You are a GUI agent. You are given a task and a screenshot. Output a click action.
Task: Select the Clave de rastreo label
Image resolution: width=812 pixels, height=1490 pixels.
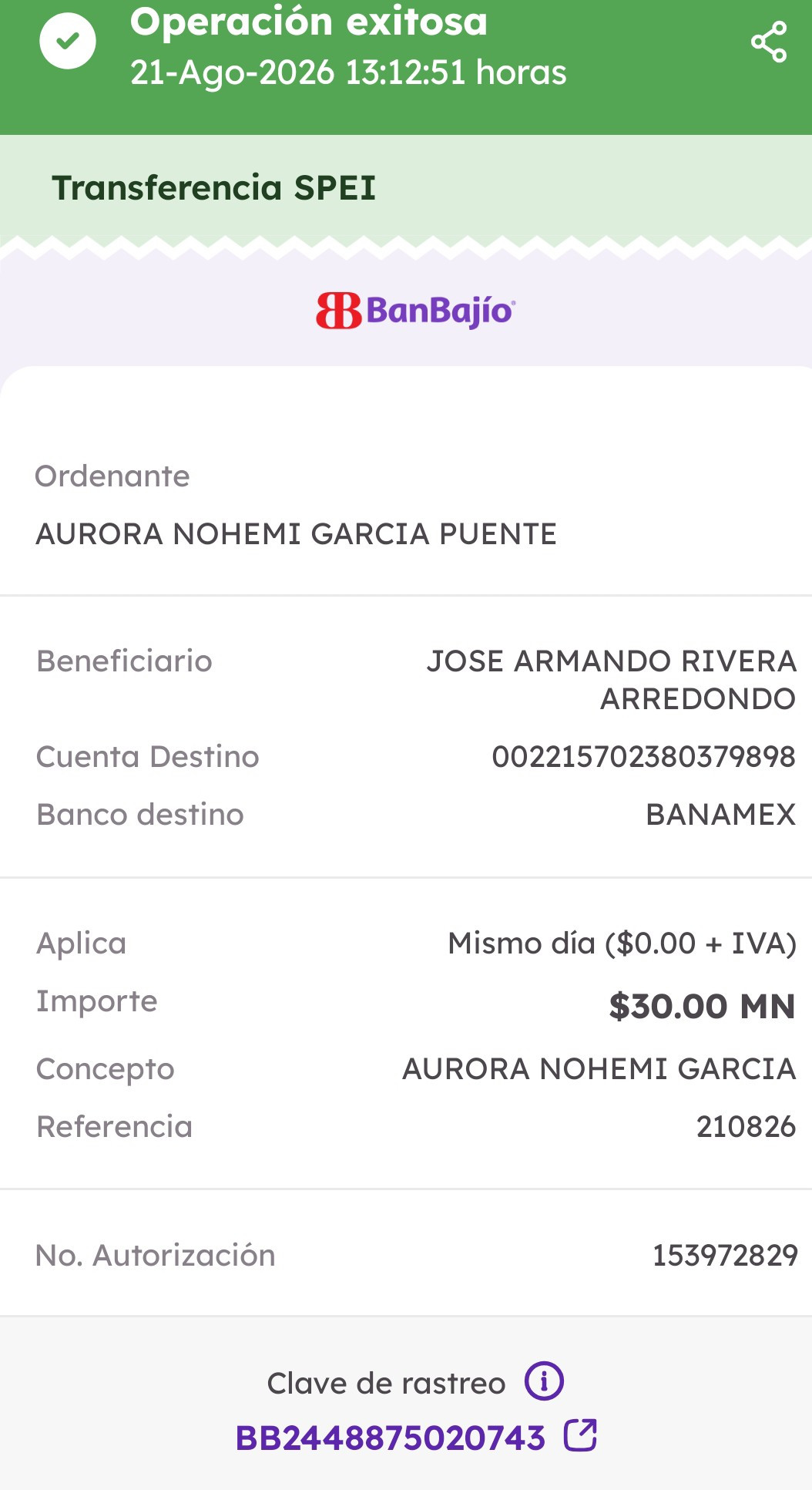pyautogui.click(x=386, y=1383)
